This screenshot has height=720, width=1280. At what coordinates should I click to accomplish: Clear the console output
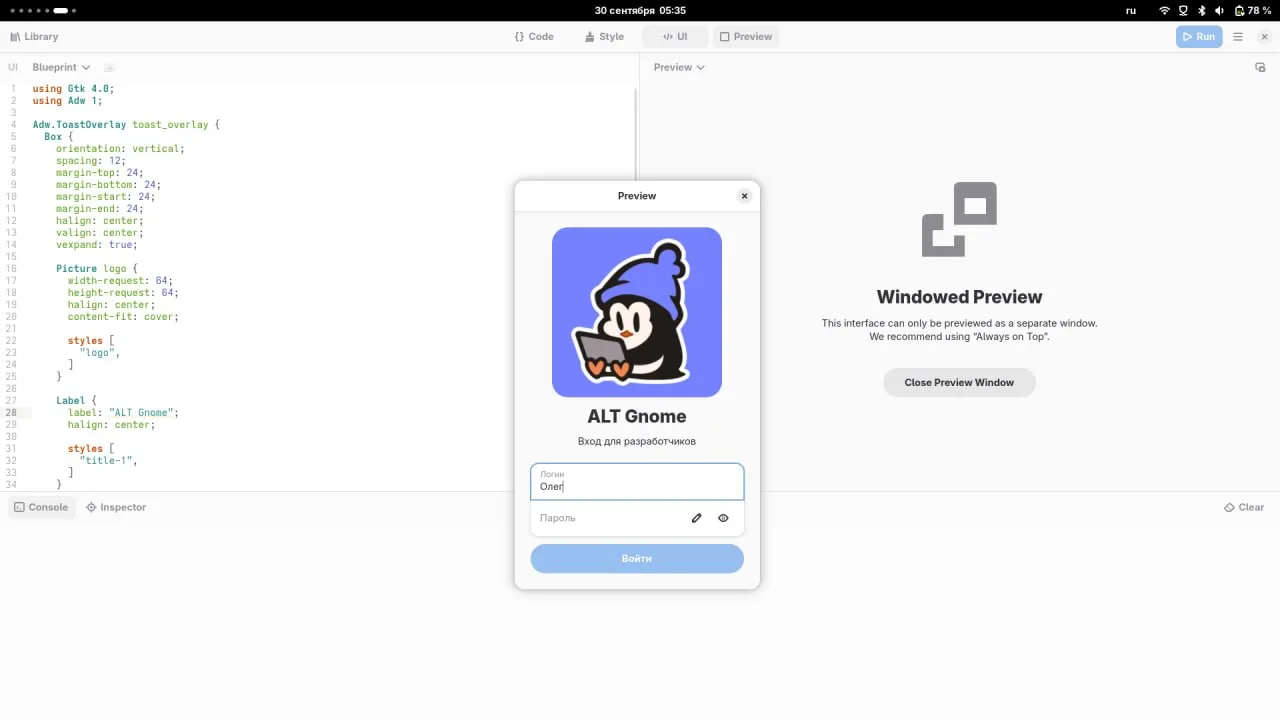pyautogui.click(x=1244, y=507)
